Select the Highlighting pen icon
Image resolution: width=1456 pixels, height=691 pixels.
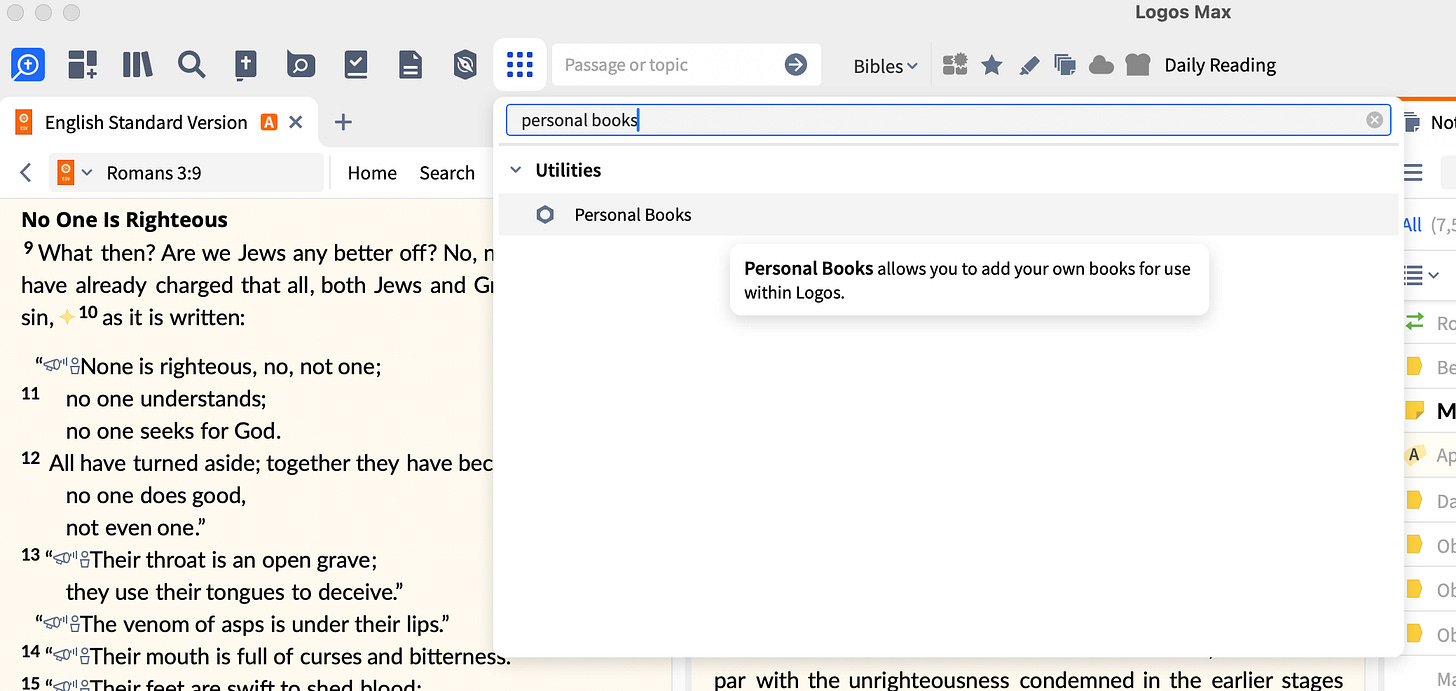pos(1029,64)
